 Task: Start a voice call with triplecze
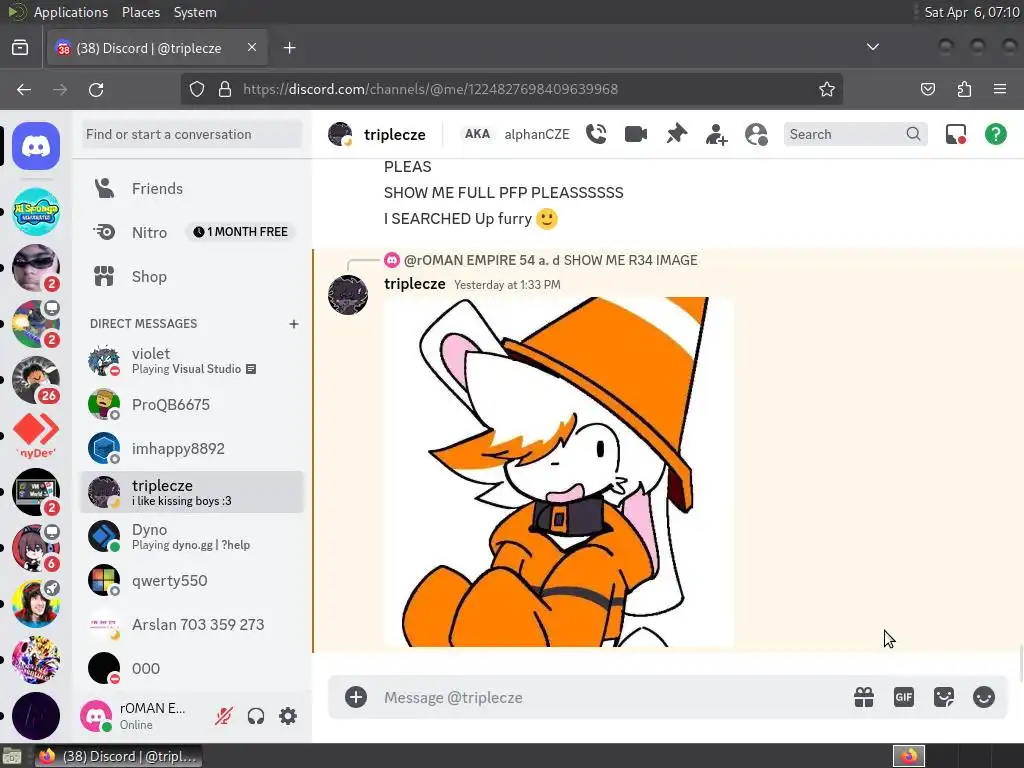pos(596,134)
